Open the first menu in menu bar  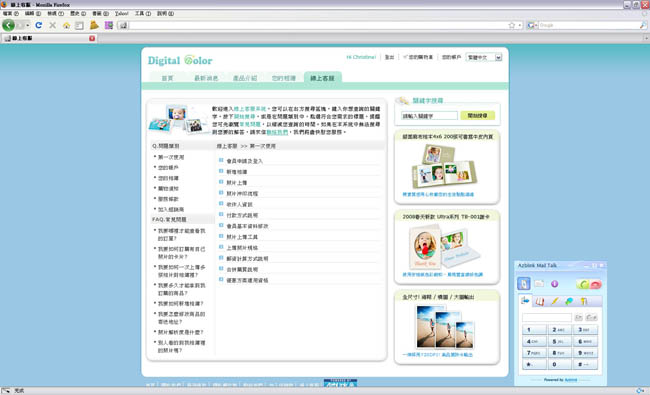pyautogui.click(x=11, y=13)
